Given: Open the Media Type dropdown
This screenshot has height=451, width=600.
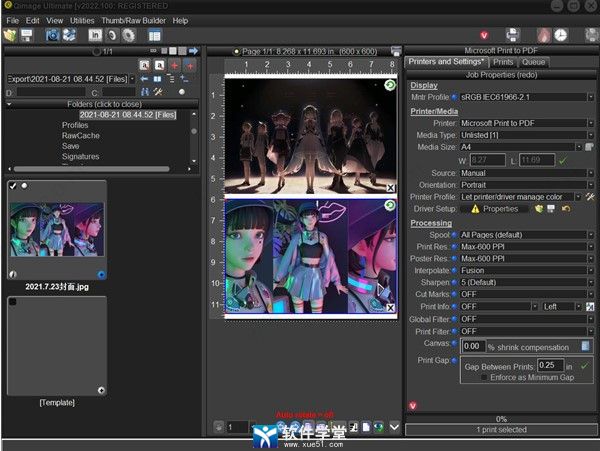Looking at the screenshot, I should pos(591,135).
